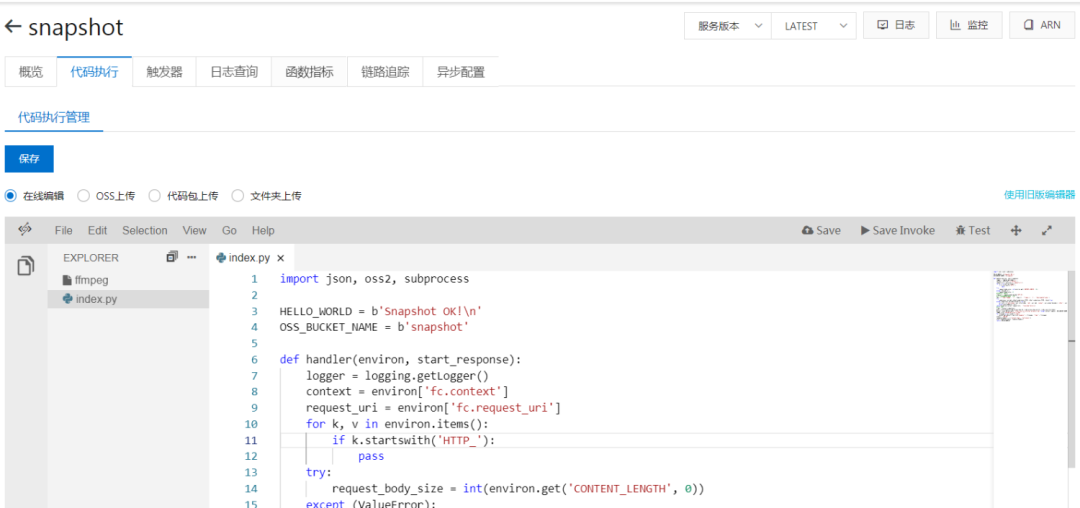The height and width of the screenshot is (508, 1080).
Task: Close the index.py editor tab
Action: [281, 258]
